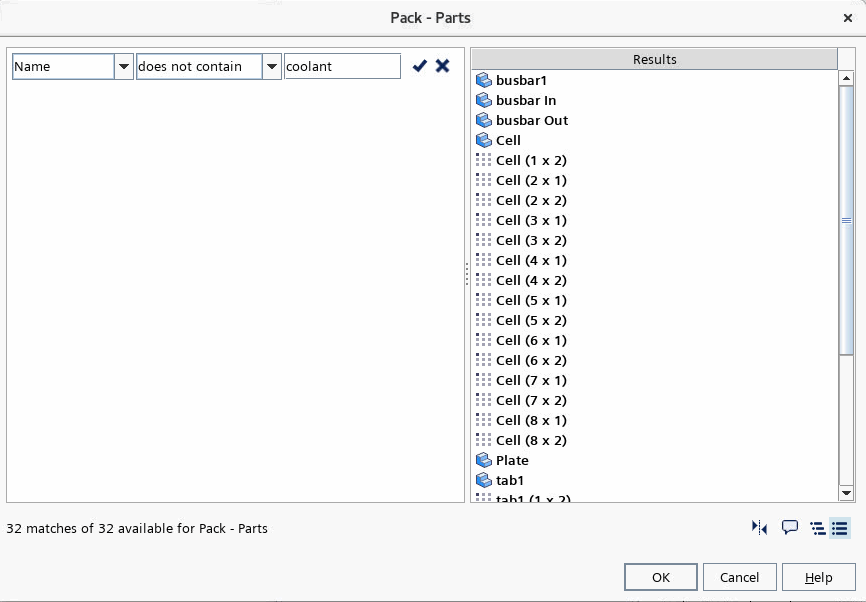Click the mirror/split view icon

pyautogui.click(x=759, y=528)
